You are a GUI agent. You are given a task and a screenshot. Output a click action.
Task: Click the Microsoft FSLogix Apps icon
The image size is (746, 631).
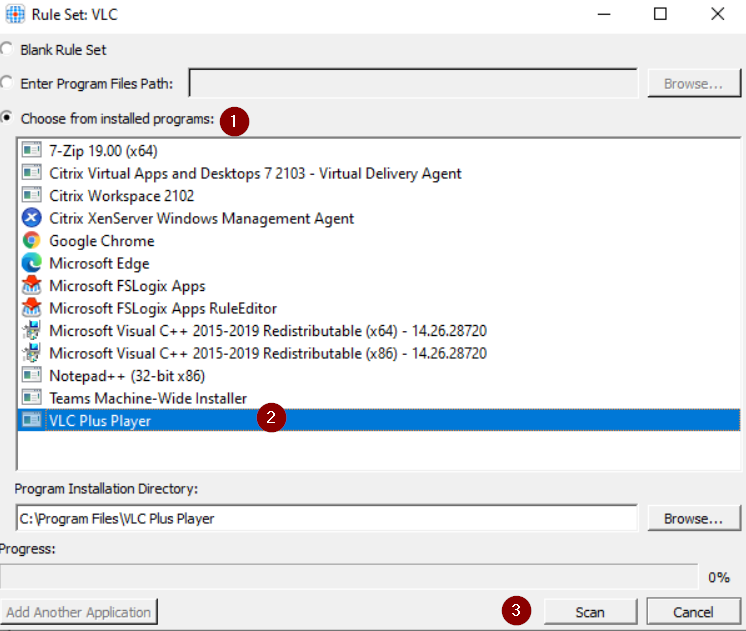31,286
